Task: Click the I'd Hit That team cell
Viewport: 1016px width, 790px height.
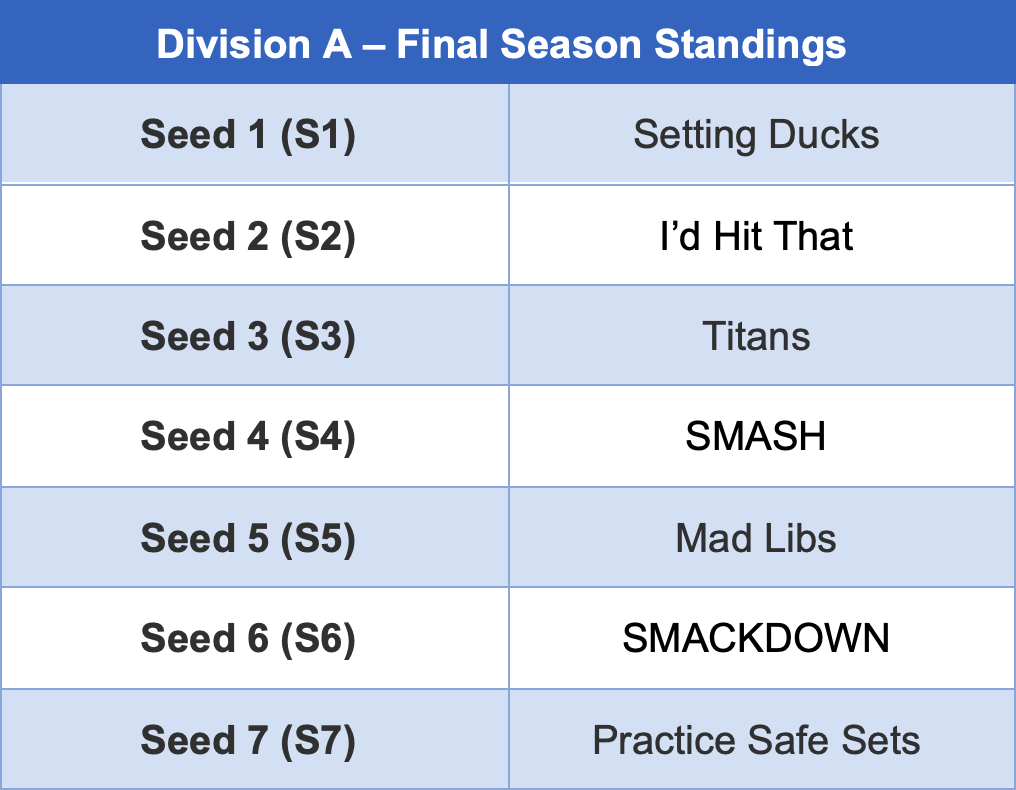Action: click(756, 236)
